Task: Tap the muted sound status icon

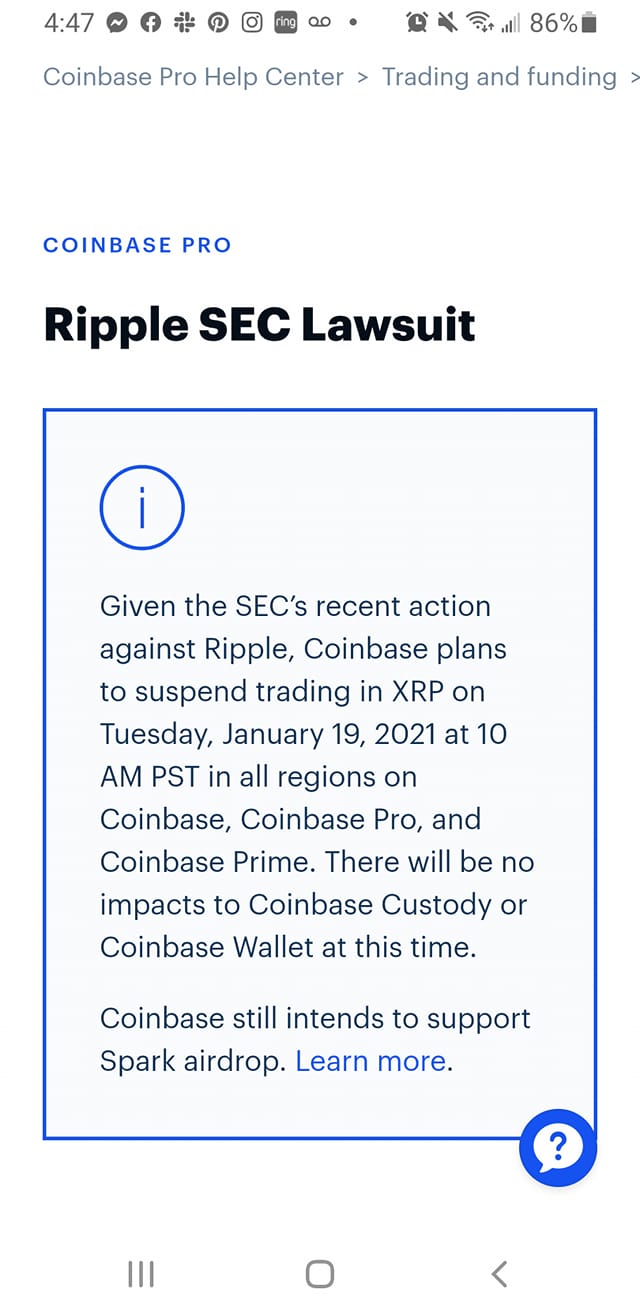Action: click(448, 23)
